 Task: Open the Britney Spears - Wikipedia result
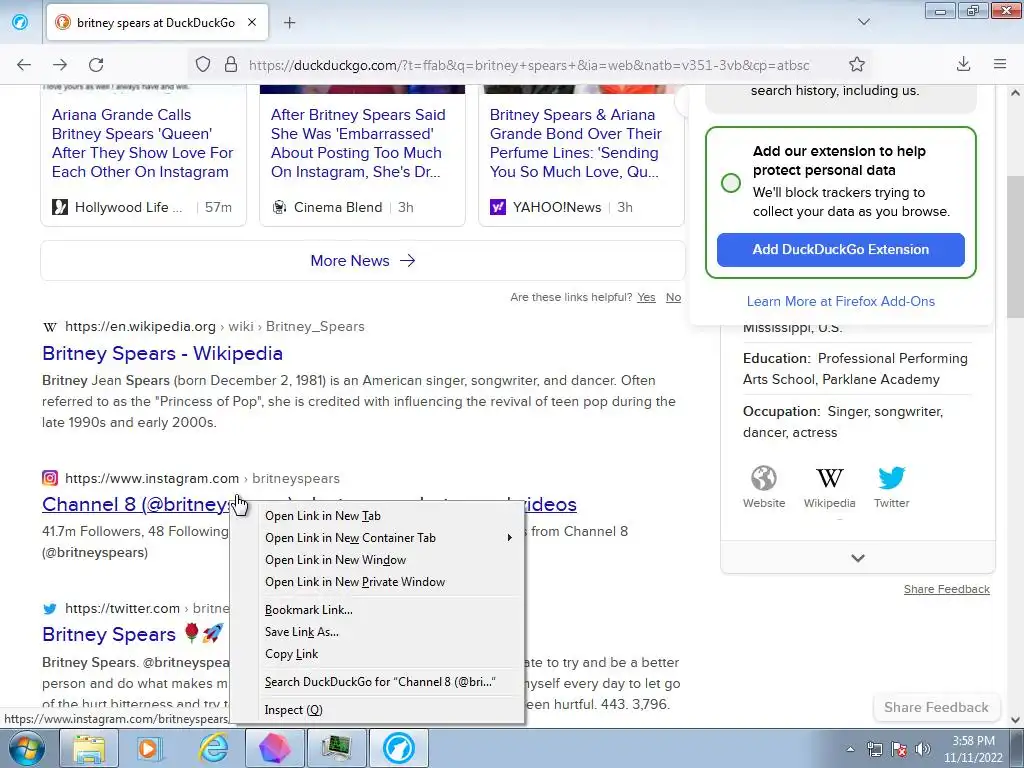[163, 353]
